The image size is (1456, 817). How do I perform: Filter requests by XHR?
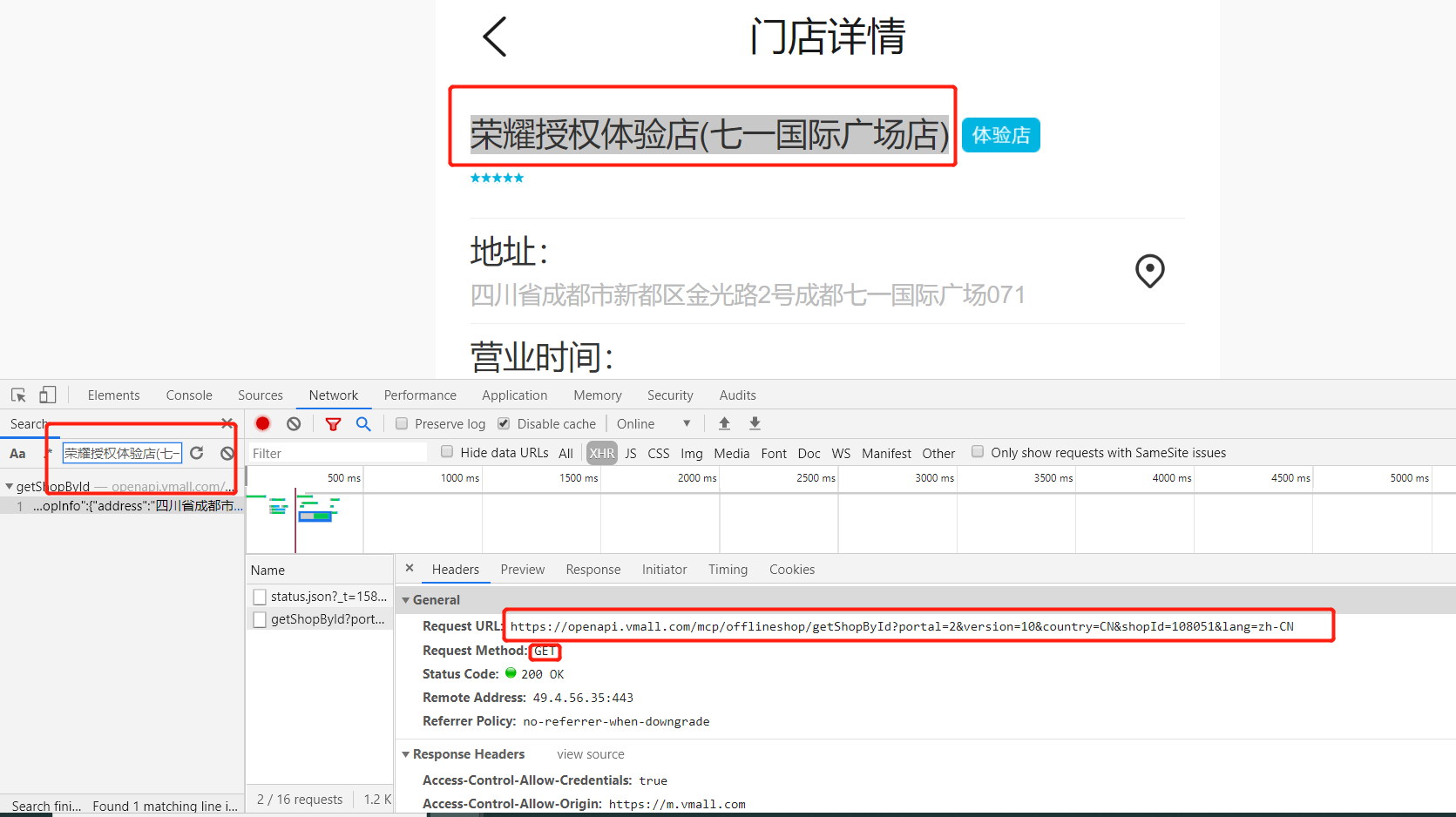(x=602, y=453)
